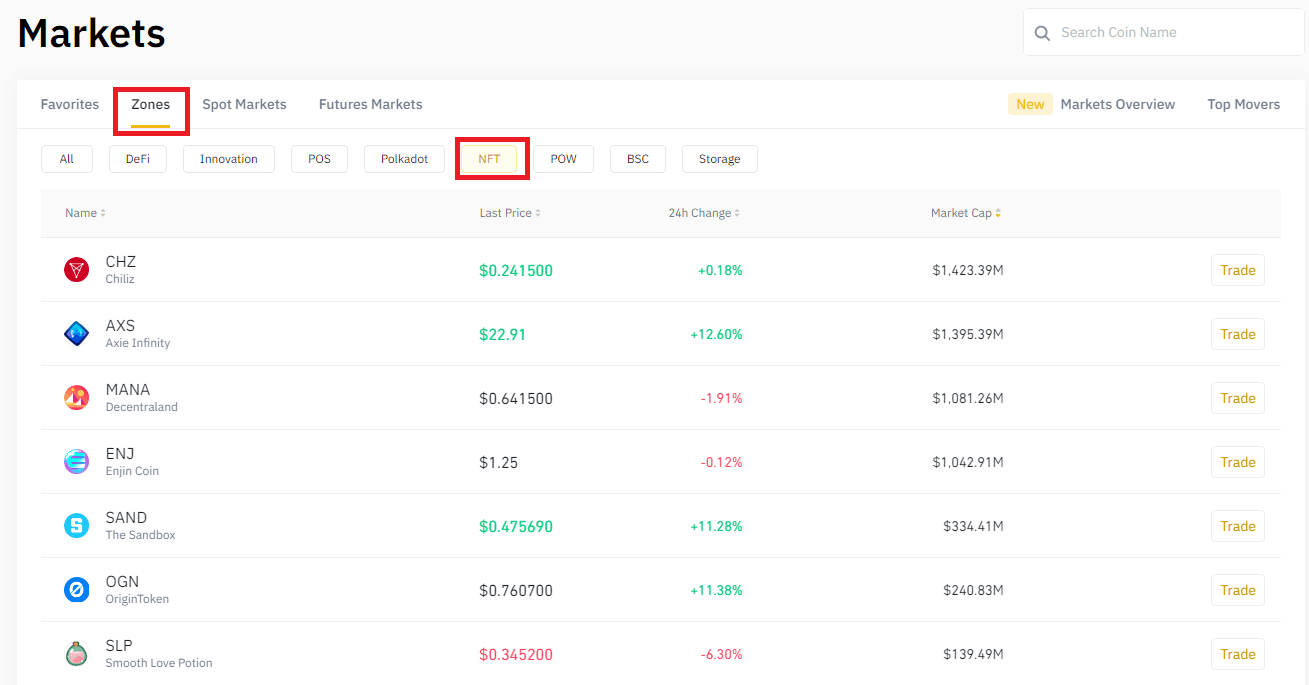Click the $1,423.39M market cap
1309x685 pixels.
click(x=968, y=271)
